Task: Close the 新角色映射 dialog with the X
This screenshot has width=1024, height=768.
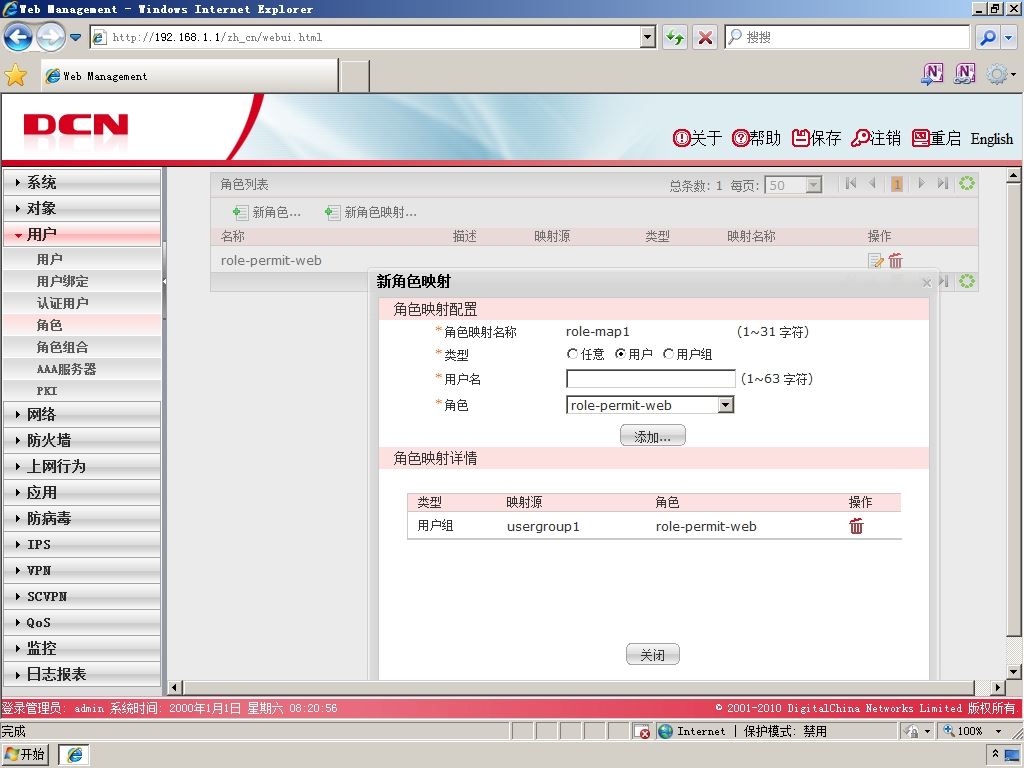Action: point(927,283)
